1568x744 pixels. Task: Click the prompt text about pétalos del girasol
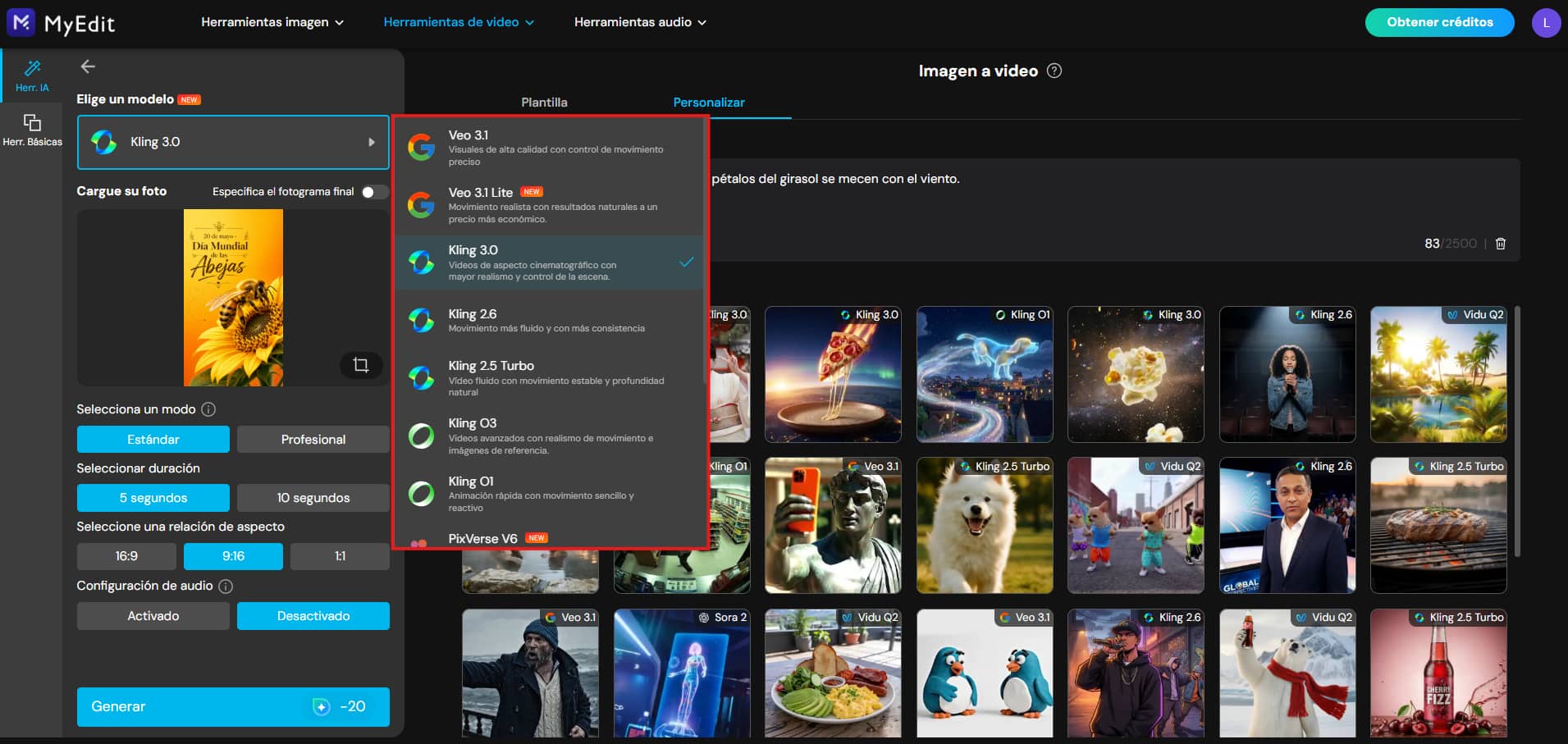point(835,179)
